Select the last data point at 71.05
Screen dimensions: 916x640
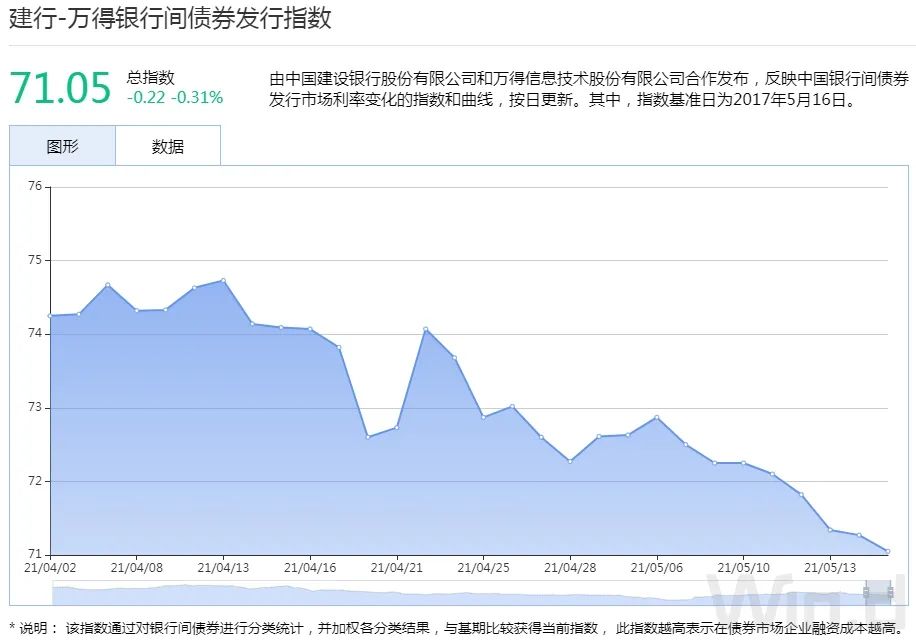pos(887,551)
